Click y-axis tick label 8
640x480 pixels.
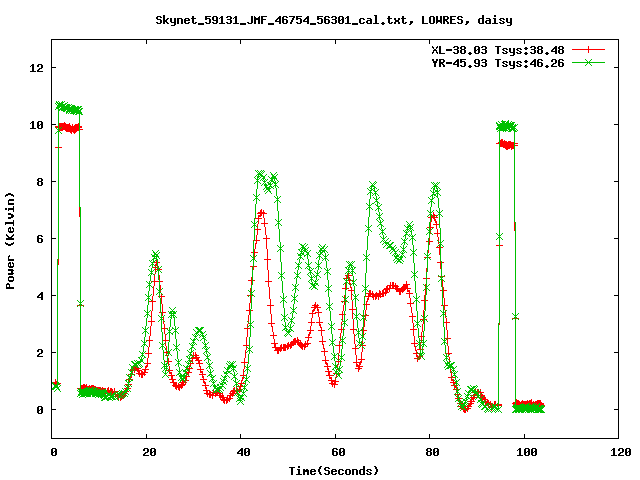click(x=40, y=182)
